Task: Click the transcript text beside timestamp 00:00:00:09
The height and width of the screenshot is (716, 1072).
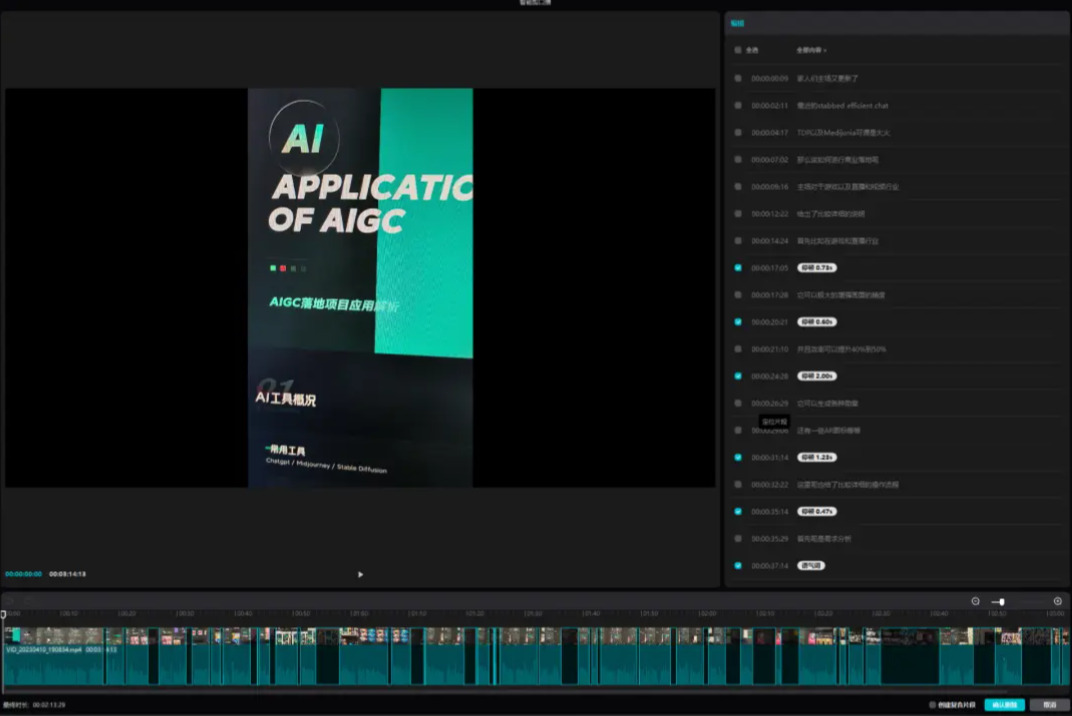Action: click(827, 78)
